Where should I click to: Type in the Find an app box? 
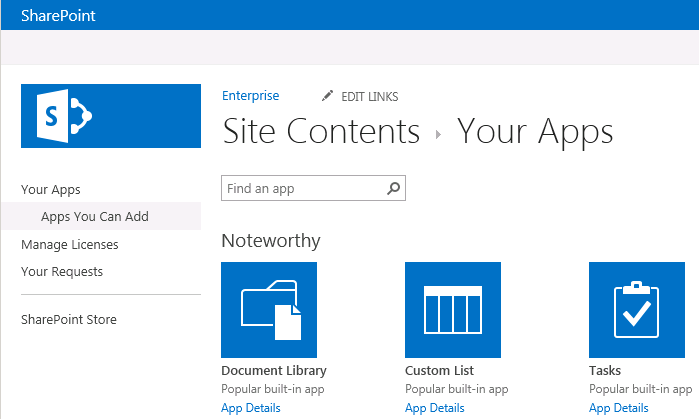point(302,188)
